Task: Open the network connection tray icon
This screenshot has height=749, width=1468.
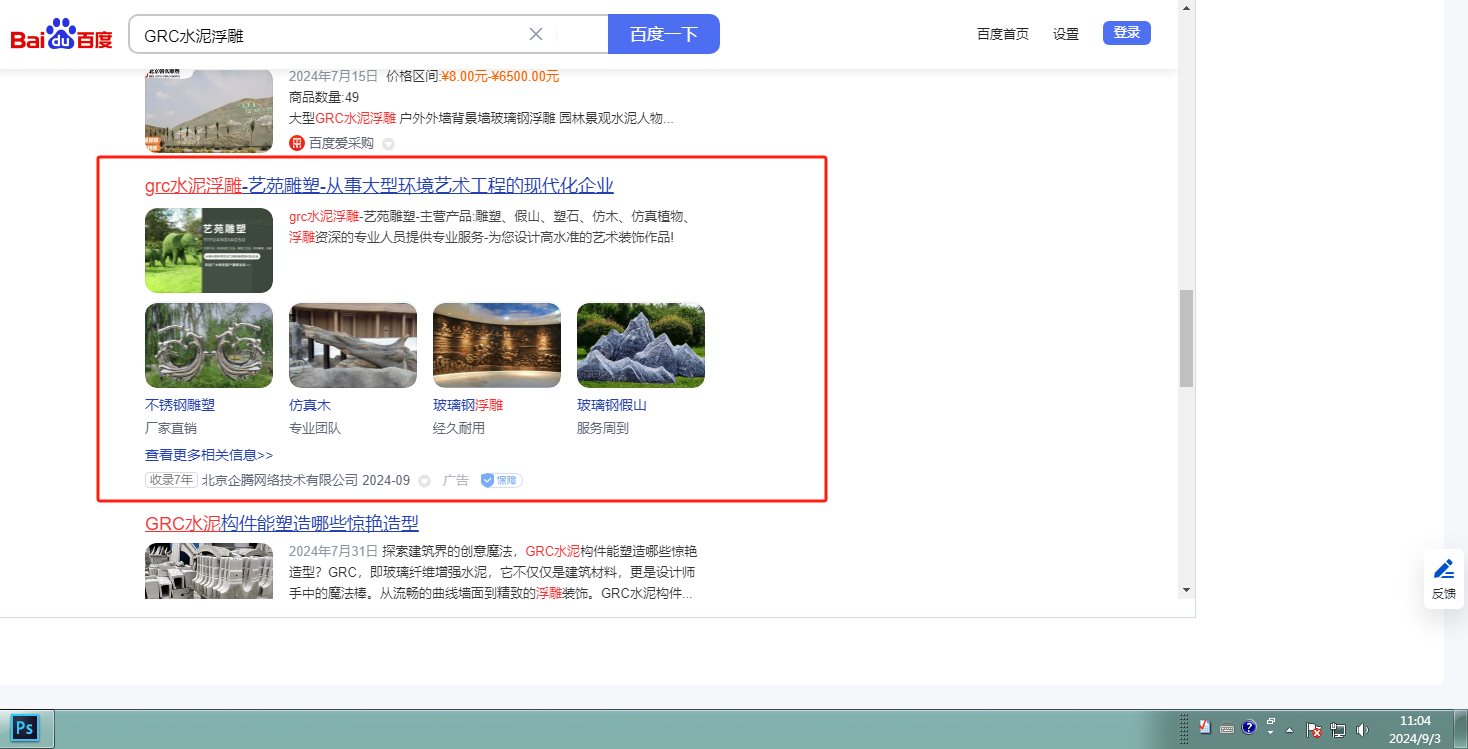Action: (x=1339, y=729)
